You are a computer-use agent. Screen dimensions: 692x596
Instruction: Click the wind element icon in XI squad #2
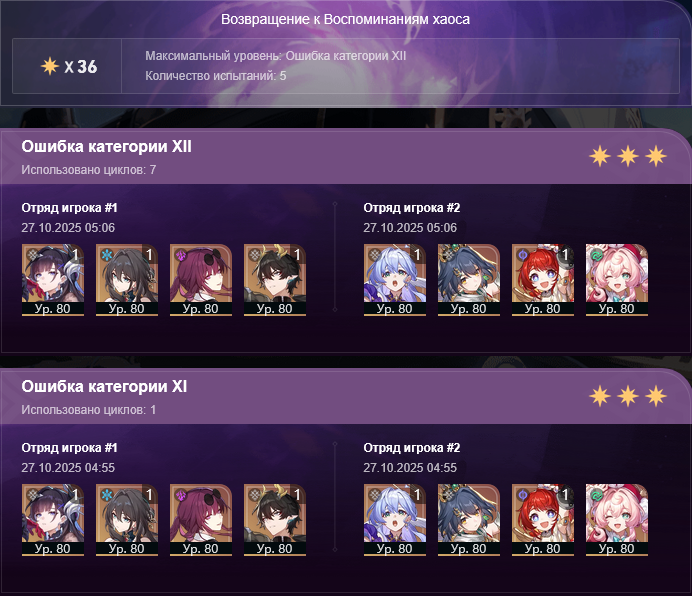click(x=597, y=495)
